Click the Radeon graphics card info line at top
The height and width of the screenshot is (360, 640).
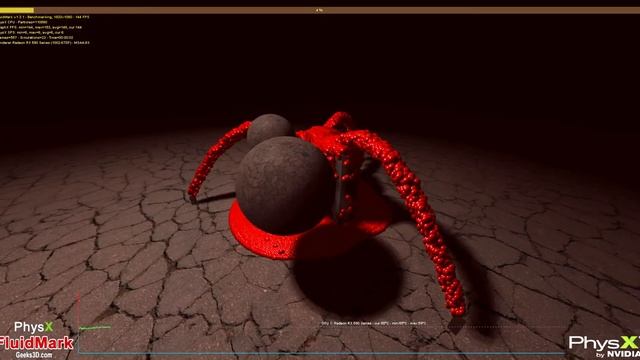click(44, 42)
